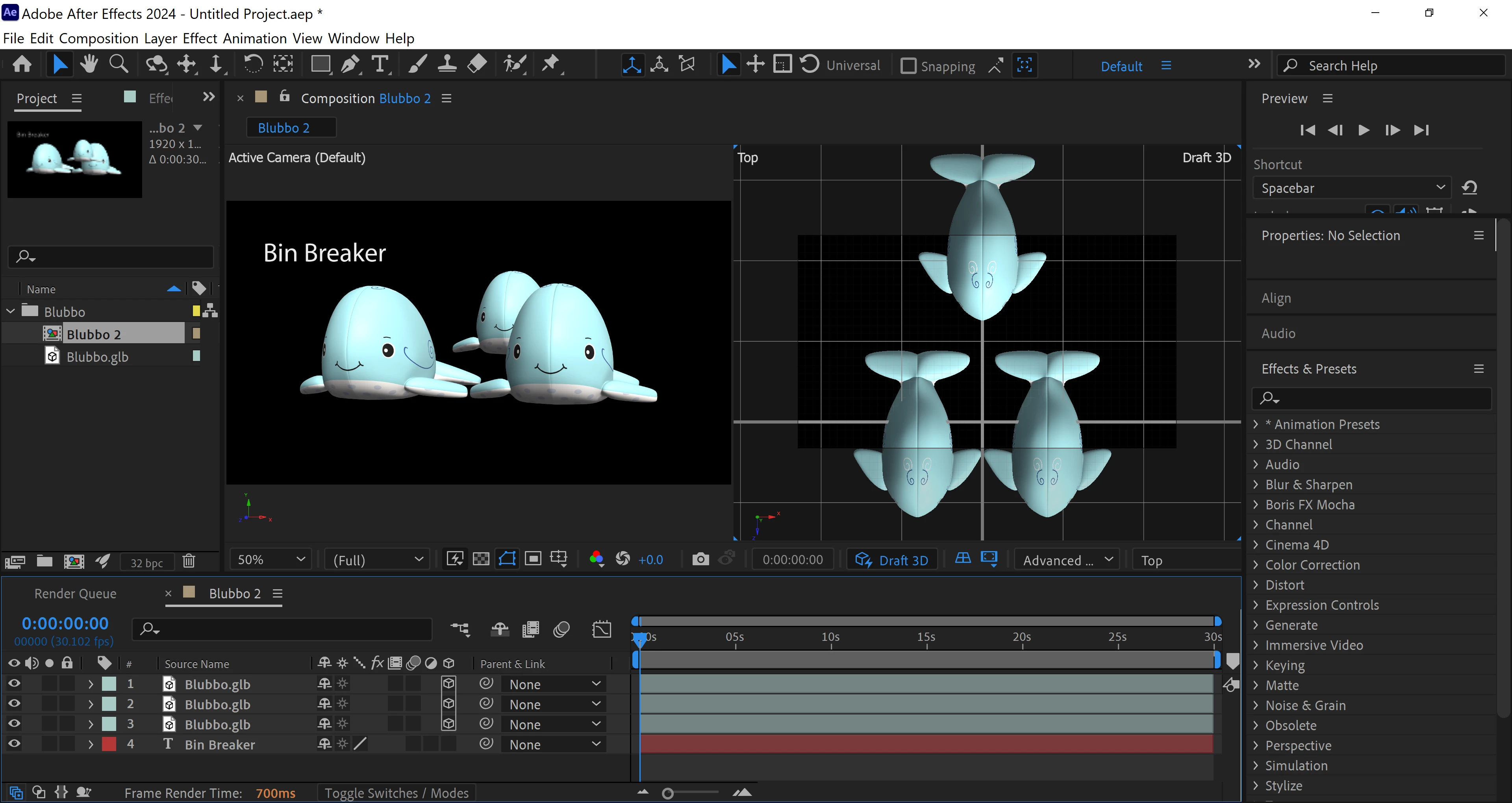
Task: Select the Hand tool
Action: [89, 64]
